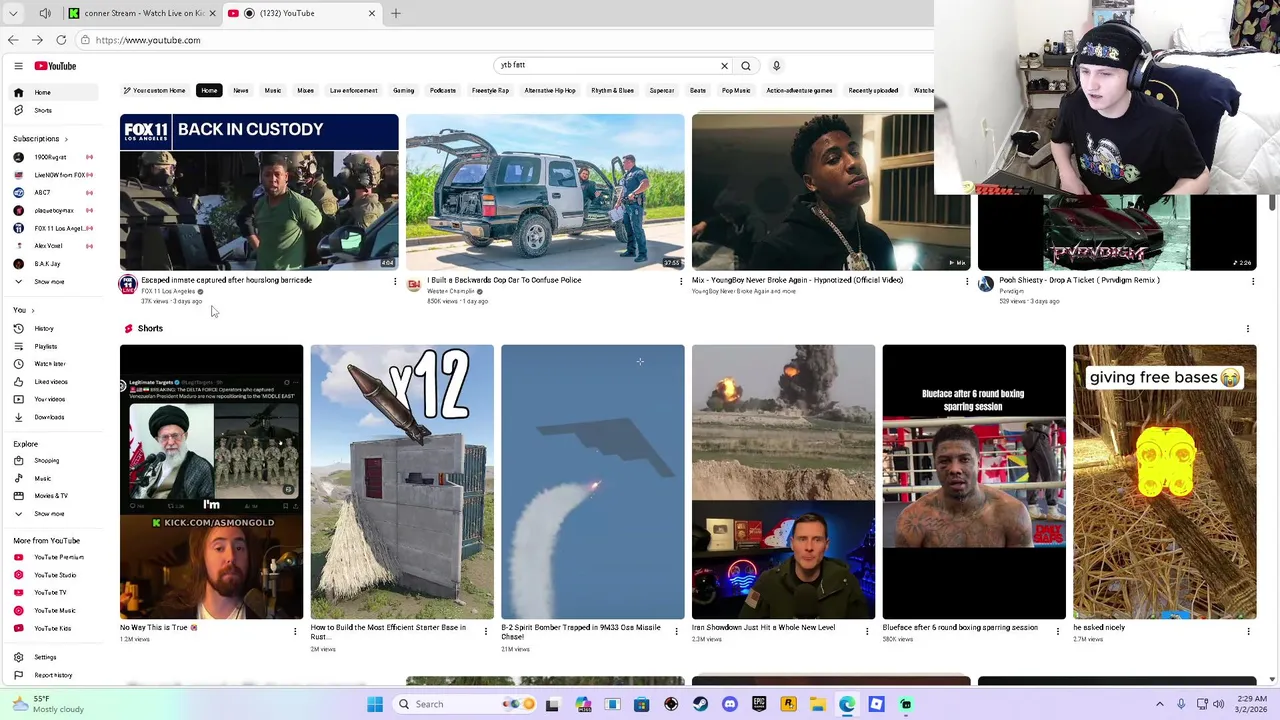Open Settings in the sidebar
Viewport: 1280px width, 720px height.
[55, 657]
